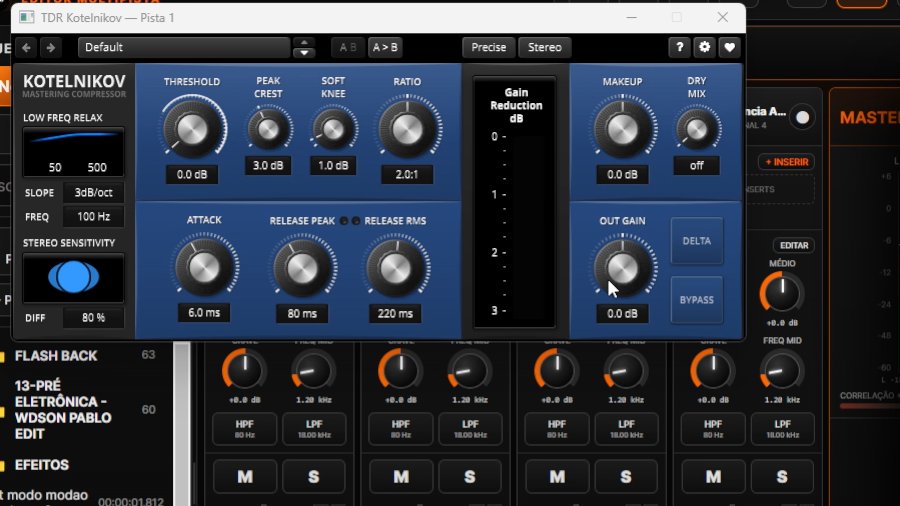Click the Attack knob
This screenshot has height=506, width=900.
tap(204, 267)
